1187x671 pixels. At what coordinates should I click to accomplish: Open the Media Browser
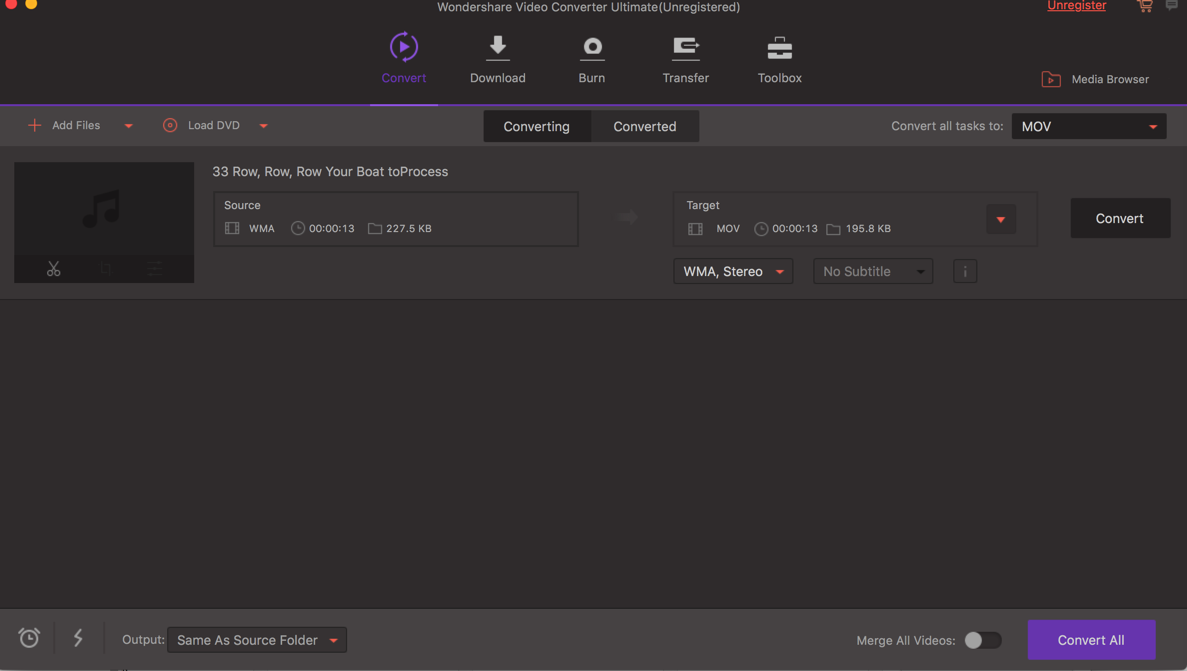1095,79
